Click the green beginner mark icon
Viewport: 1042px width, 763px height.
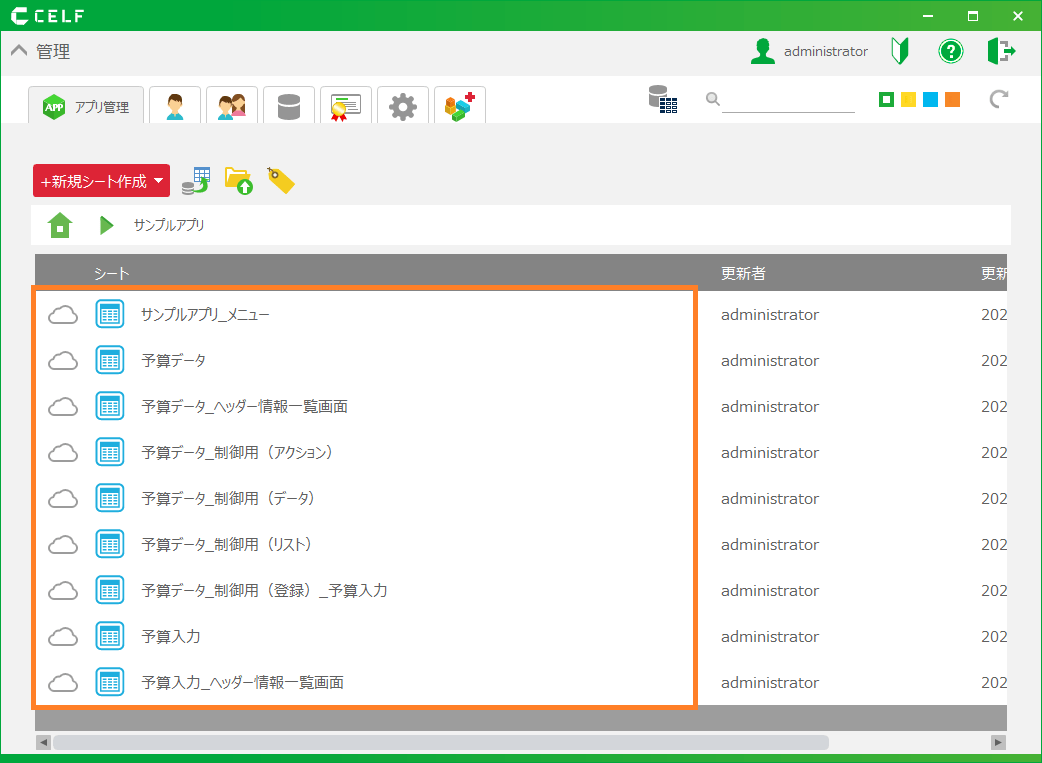click(900, 51)
